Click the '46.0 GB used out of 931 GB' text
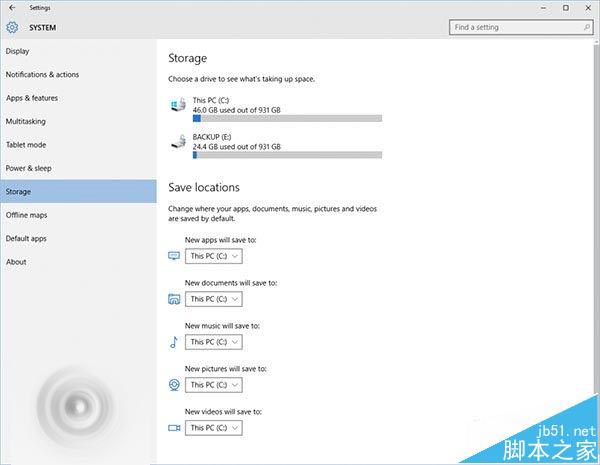This screenshot has width=600, height=465. [236, 110]
